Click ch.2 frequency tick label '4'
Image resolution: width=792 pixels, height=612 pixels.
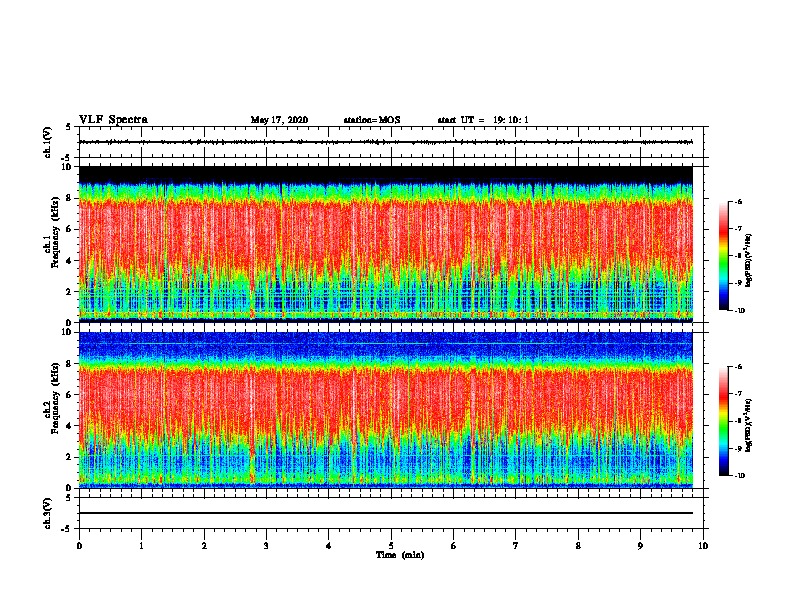coord(69,426)
